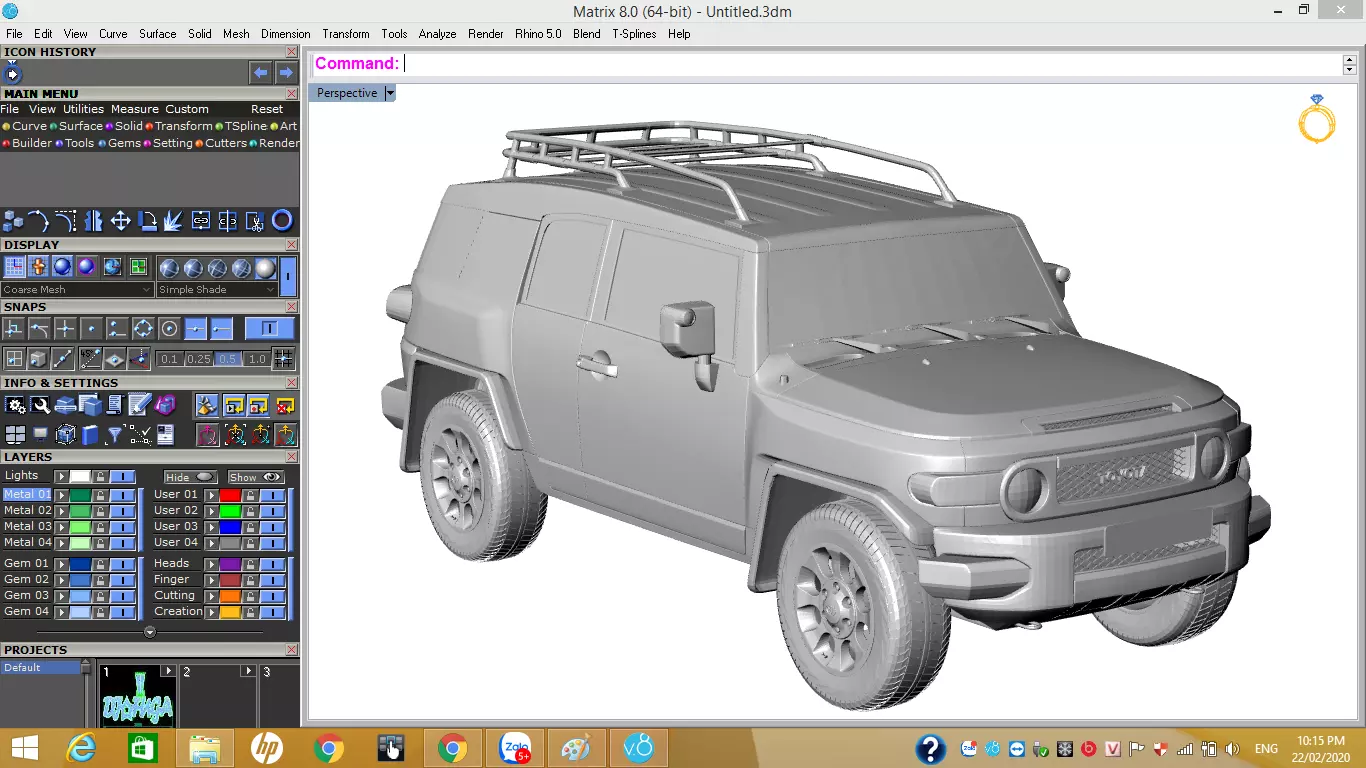Click the Show layers button
This screenshot has width=1366, height=768.
point(256,477)
